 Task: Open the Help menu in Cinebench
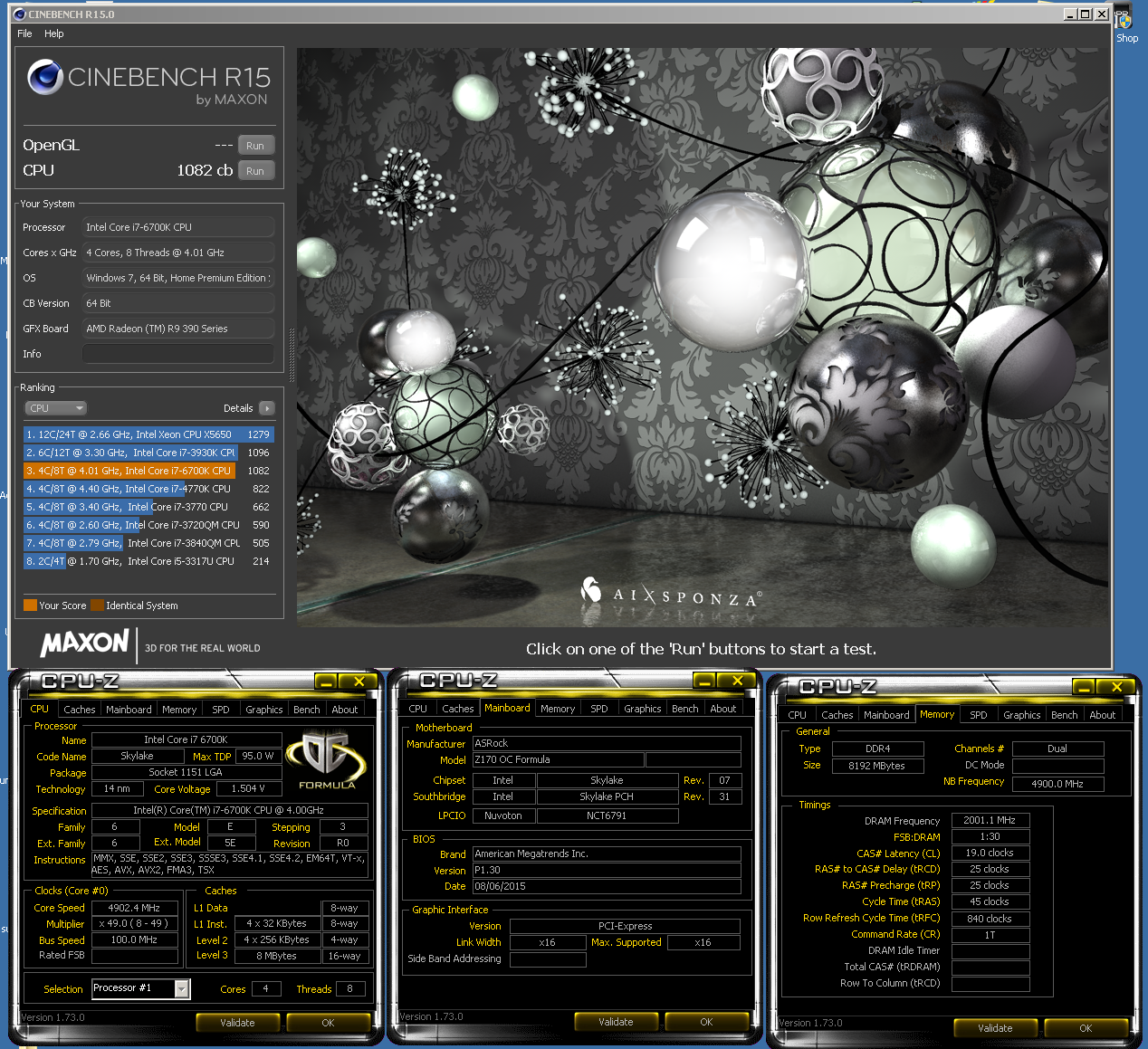tap(54, 33)
